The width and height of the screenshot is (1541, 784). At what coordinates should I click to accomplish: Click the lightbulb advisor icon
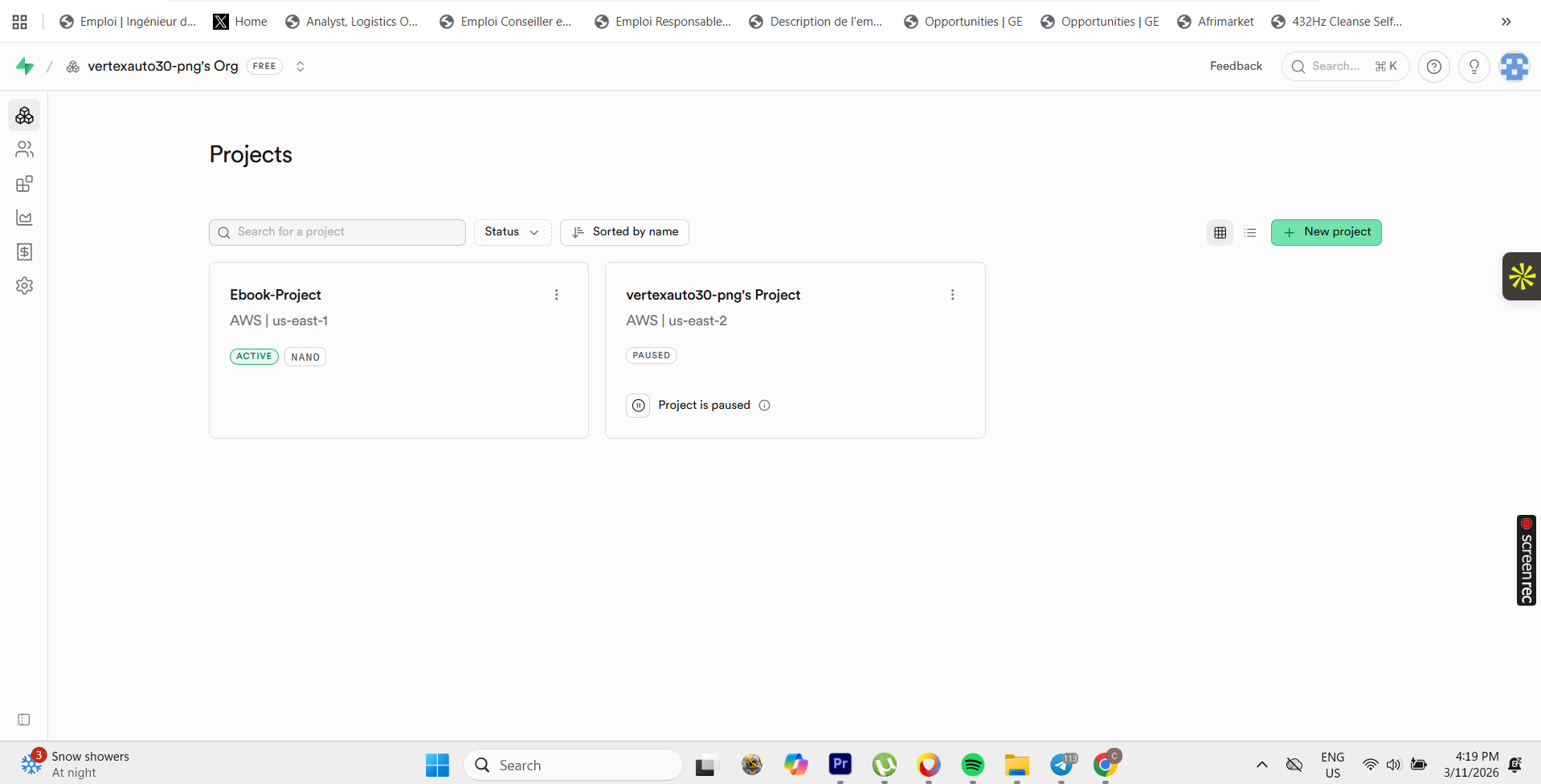(x=1474, y=67)
